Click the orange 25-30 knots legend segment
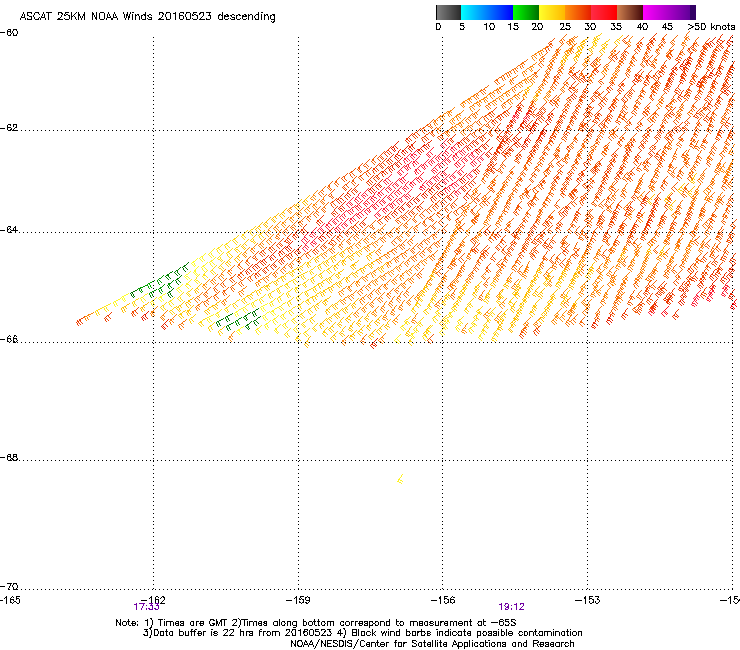The height and width of the screenshot is (650, 740). [x=578, y=12]
